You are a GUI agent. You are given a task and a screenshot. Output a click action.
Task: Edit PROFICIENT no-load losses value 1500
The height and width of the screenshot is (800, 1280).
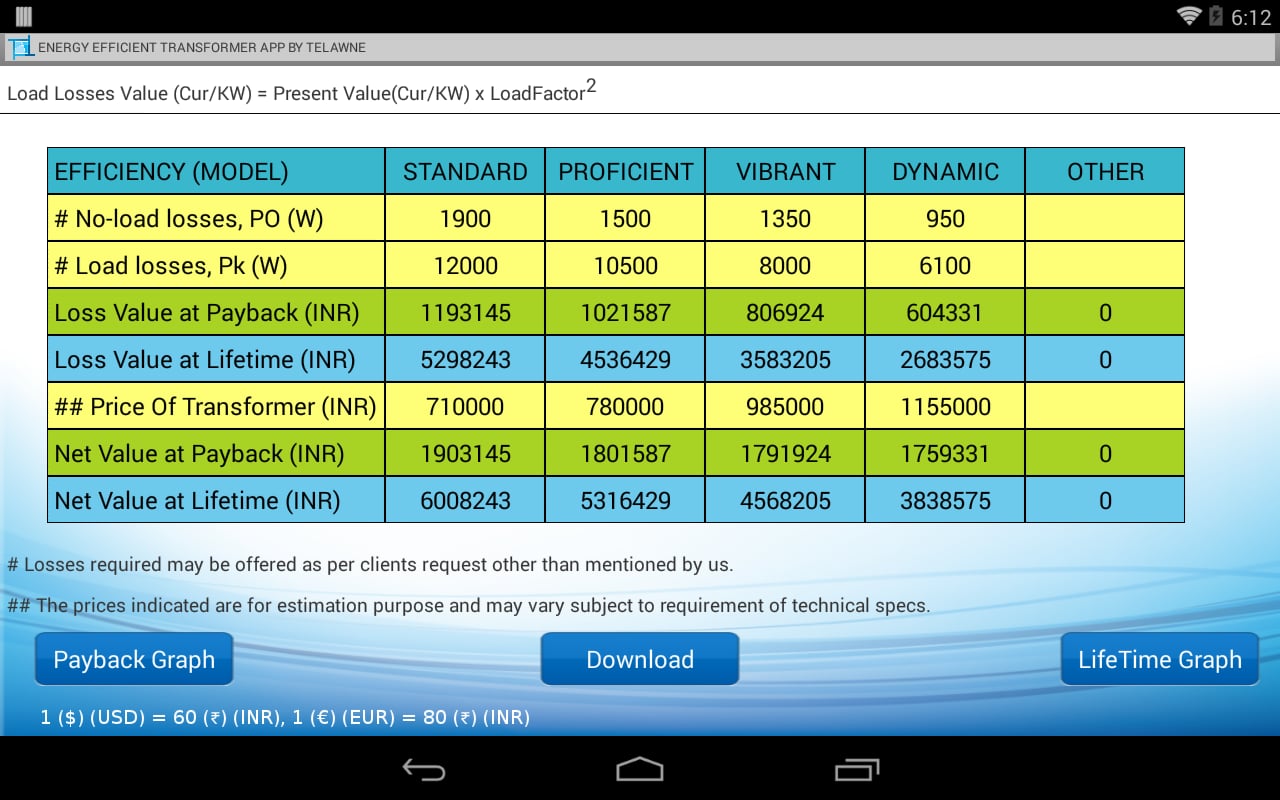(625, 218)
